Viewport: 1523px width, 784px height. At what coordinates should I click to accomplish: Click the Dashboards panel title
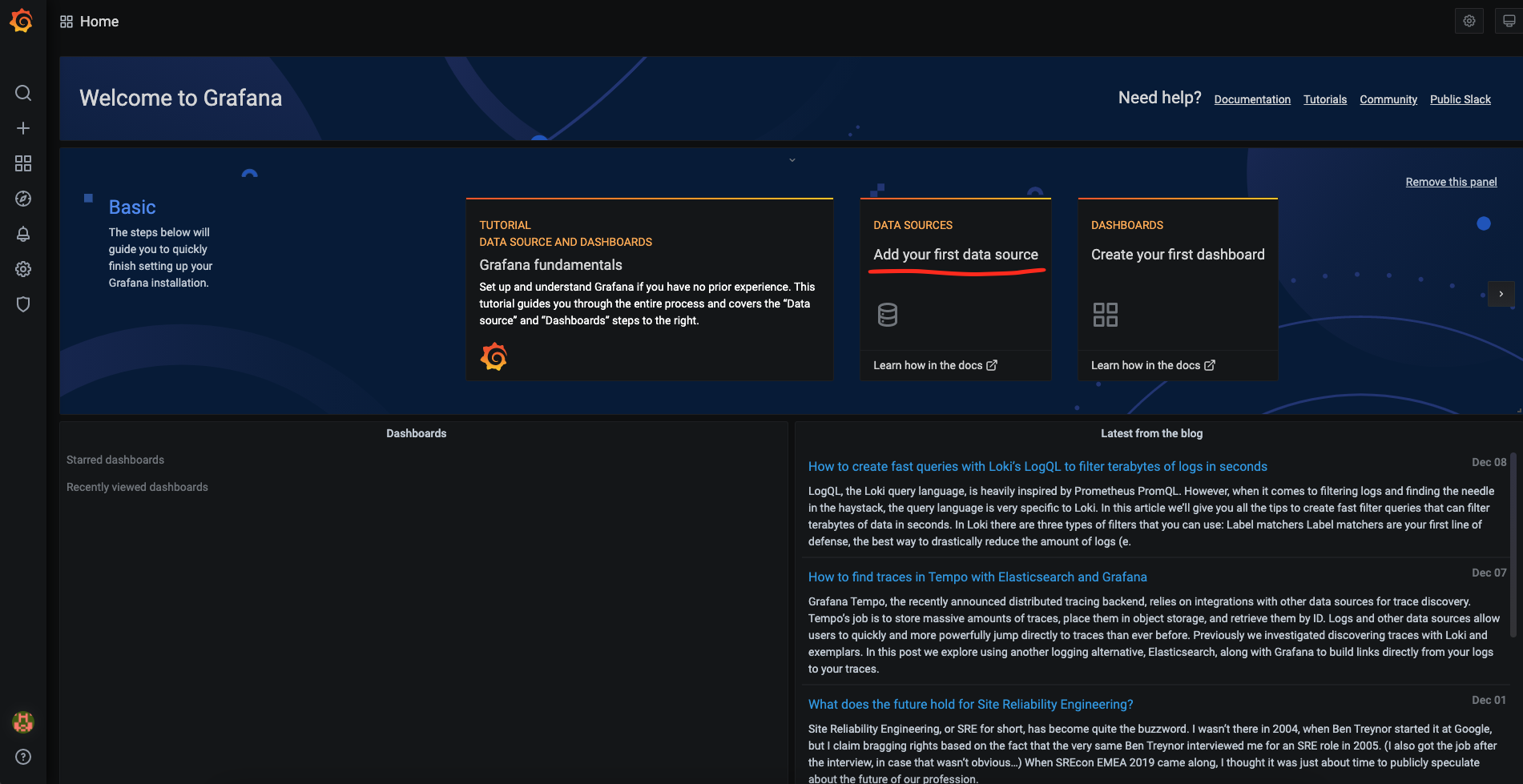tap(417, 433)
